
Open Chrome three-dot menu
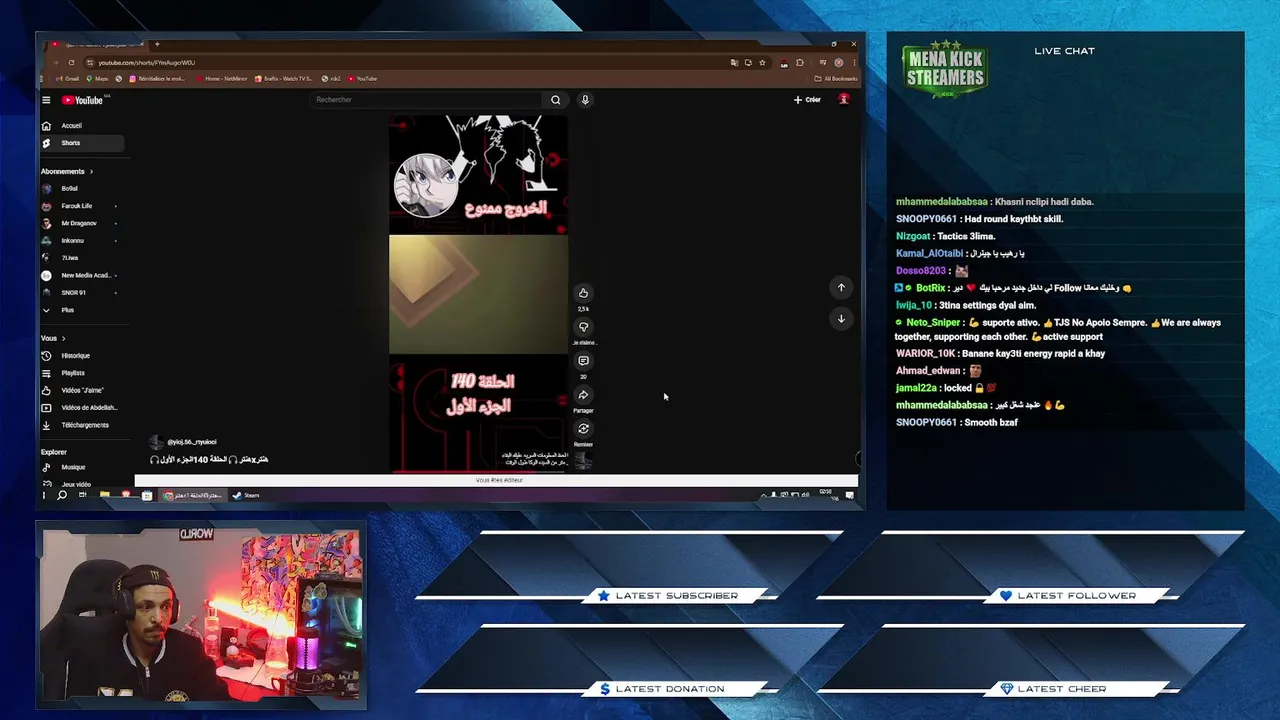pyautogui.click(x=854, y=63)
